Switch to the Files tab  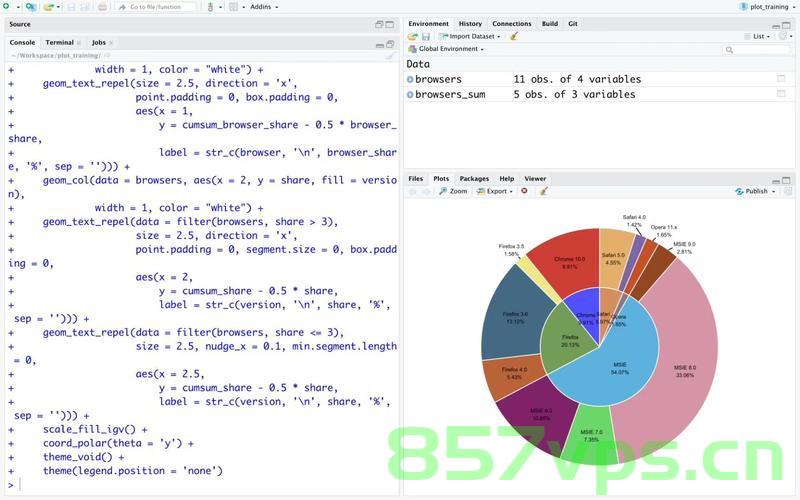coord(415,179)
